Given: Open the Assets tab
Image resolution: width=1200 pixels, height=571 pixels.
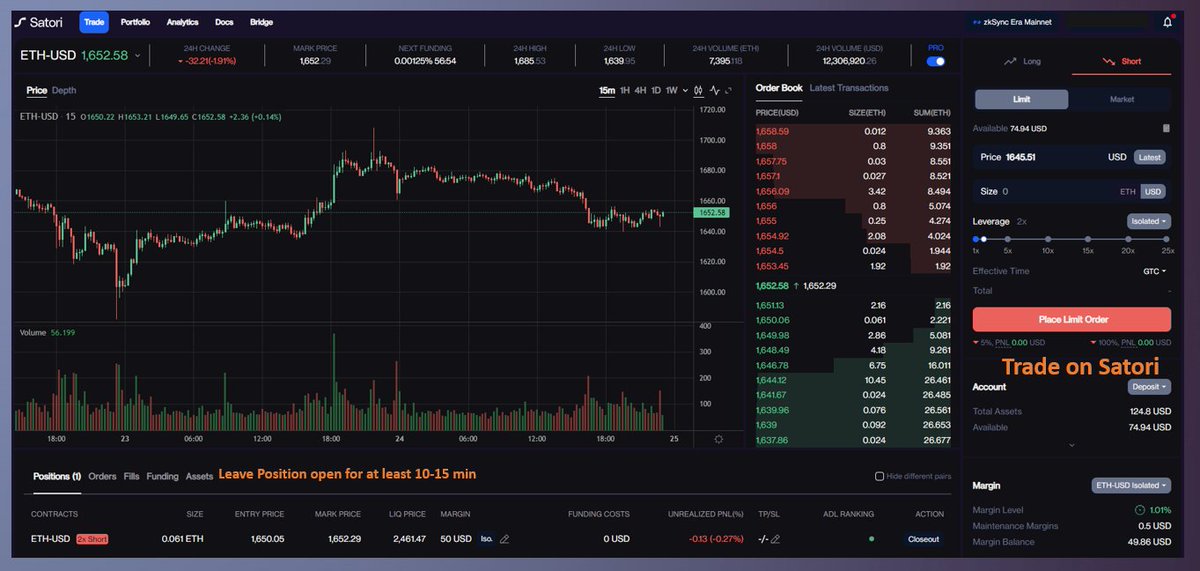Looking at the screenshot, I should point(199,476).
